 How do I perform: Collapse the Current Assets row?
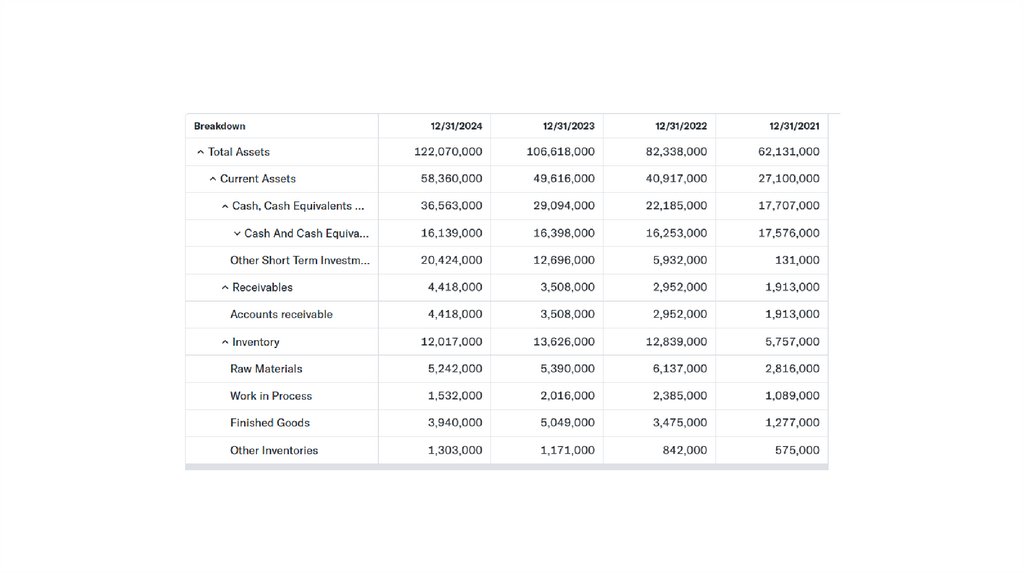(213, 179)
